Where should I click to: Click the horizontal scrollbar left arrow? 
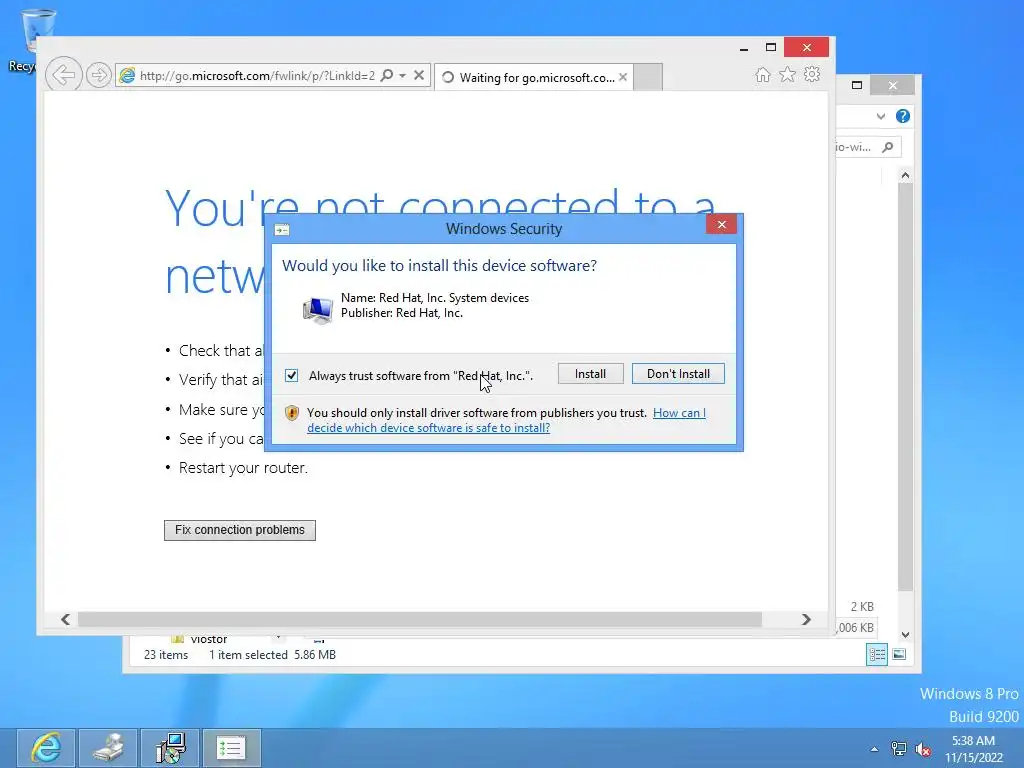65,619
